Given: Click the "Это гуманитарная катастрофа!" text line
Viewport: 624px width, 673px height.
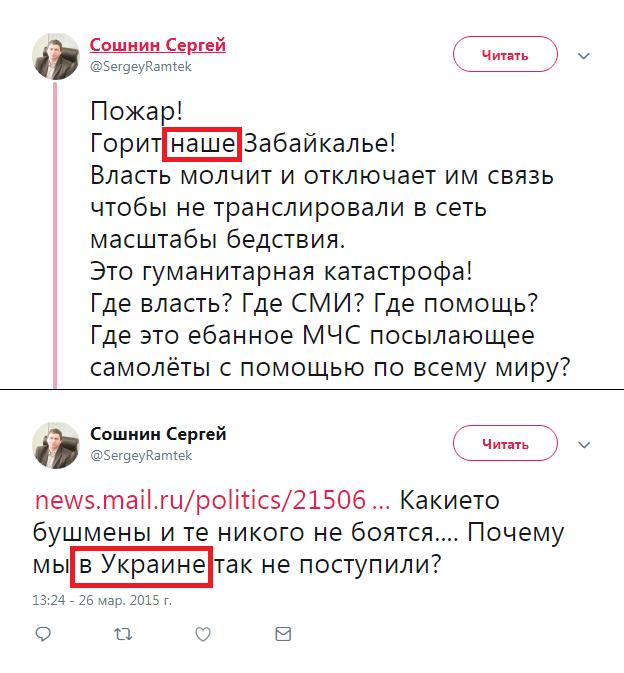Looking at the screenshot, I should (281, 271).
